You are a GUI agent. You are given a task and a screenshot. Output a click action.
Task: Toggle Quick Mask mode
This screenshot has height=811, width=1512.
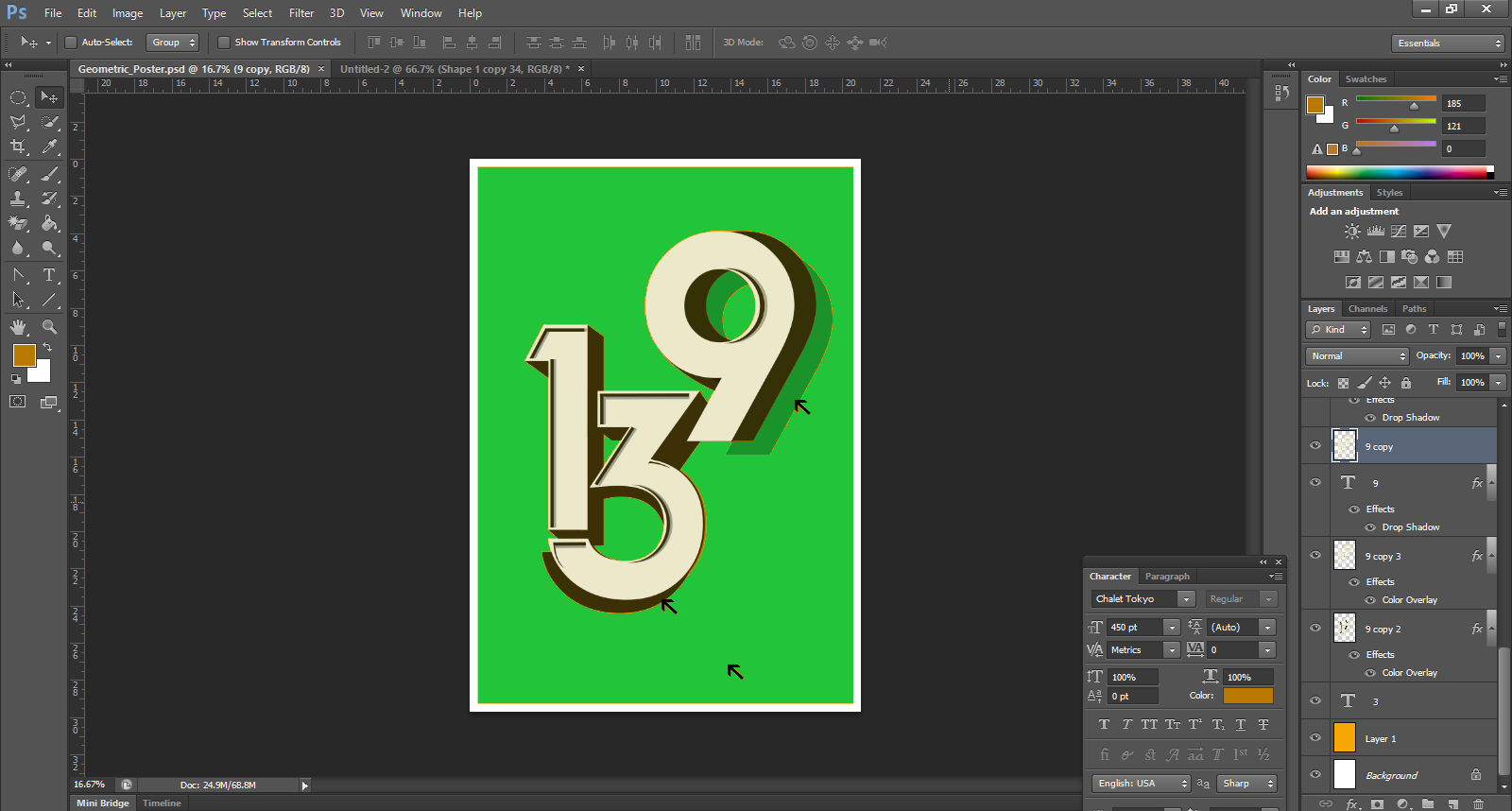click(18, 402)
